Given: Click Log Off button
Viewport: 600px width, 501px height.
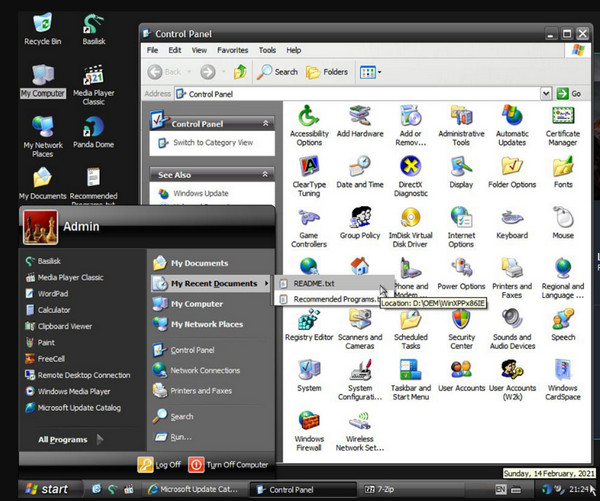Looking at the screenshot, I should (x=159, y=465).
